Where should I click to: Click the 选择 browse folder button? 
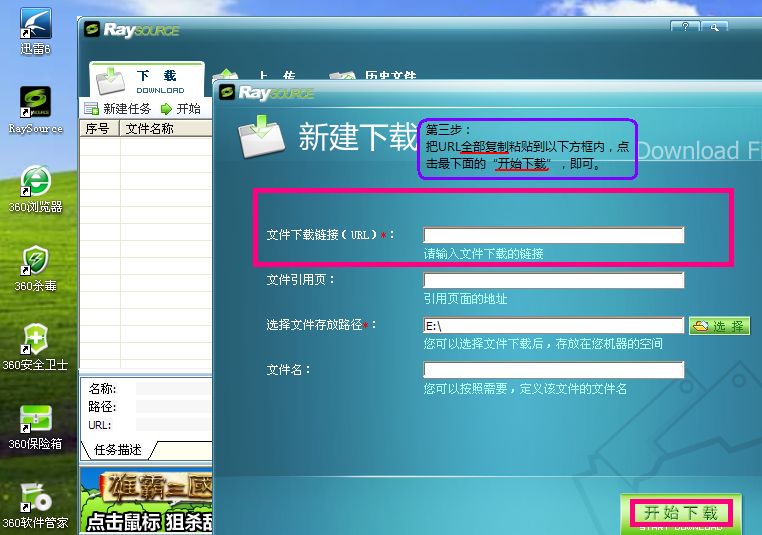pyautogui.click(x=719, y=326)
